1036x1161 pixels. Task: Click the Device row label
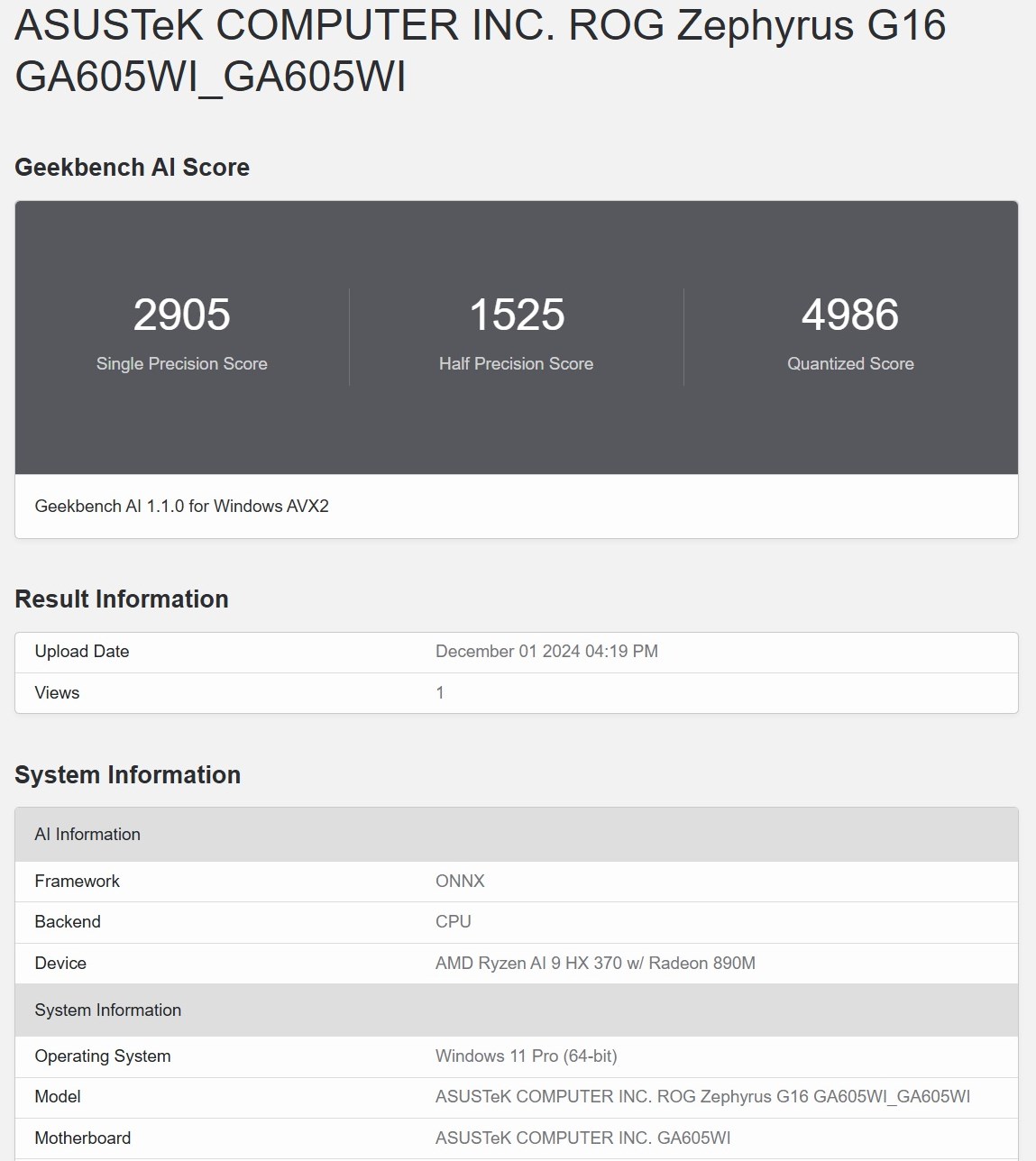point(60,963)
